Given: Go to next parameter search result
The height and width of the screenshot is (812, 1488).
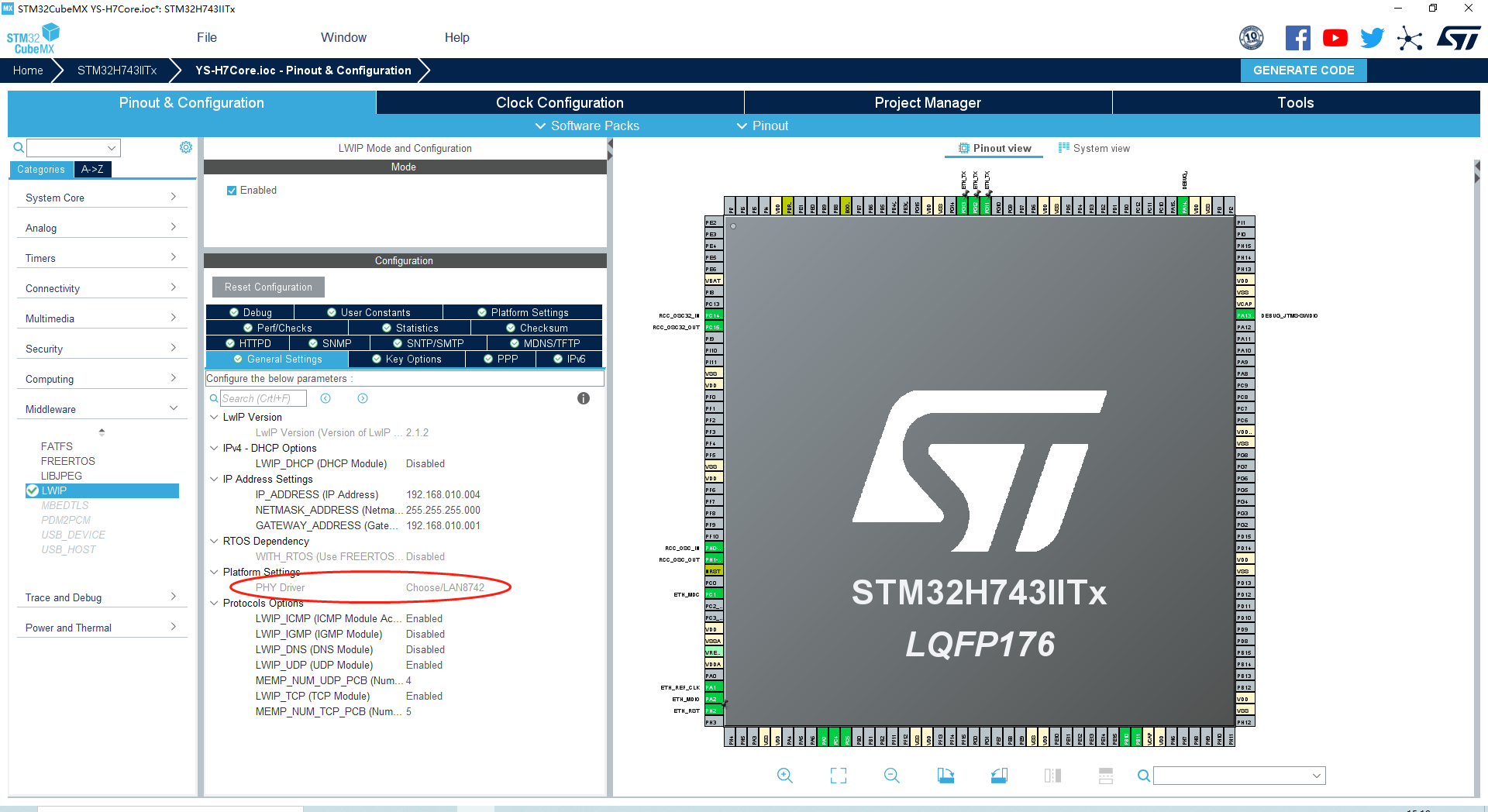Looking at the screenshot, I should 363,398.
